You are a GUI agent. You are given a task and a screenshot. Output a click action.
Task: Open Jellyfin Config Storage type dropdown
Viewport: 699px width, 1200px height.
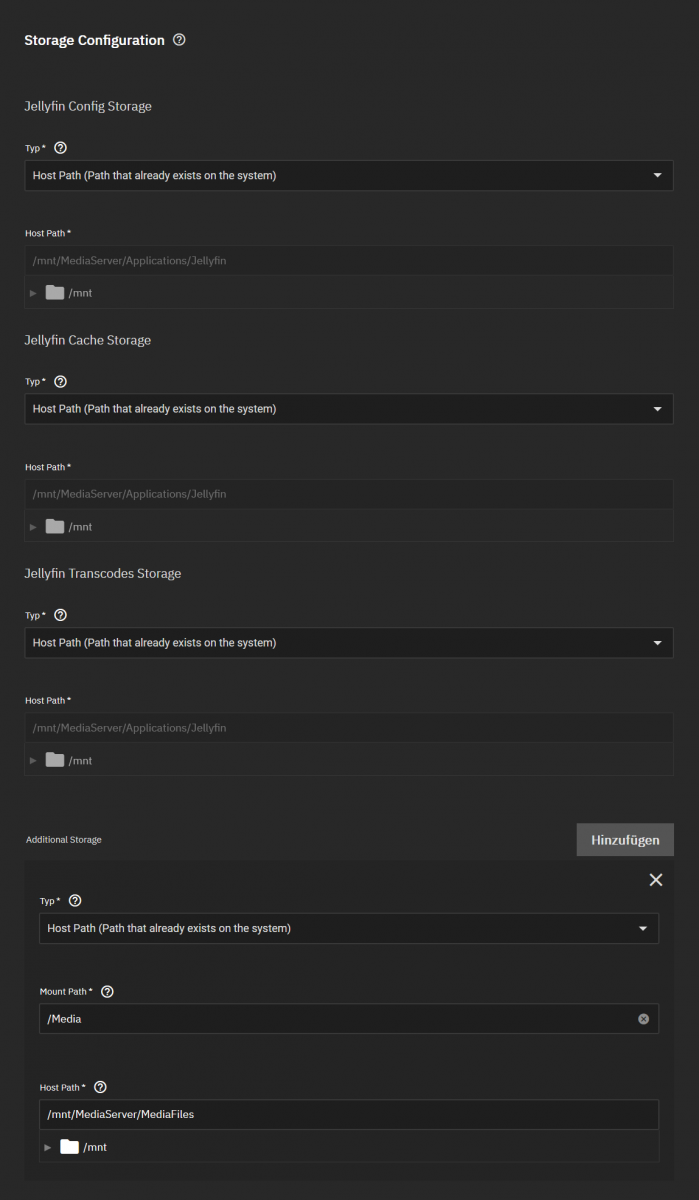(348, 176)
